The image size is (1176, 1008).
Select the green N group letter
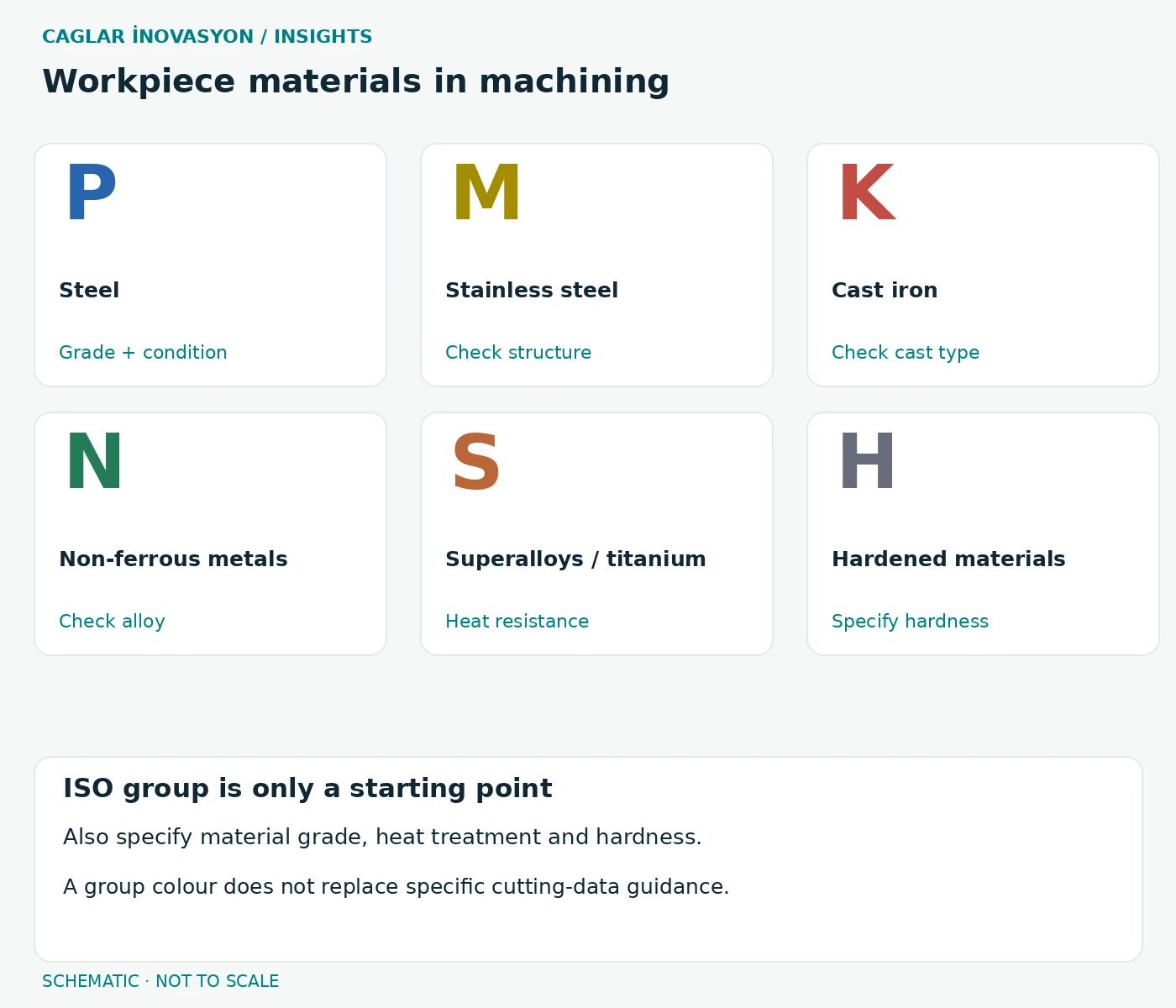pyautogui.click(x=94, y=462)
